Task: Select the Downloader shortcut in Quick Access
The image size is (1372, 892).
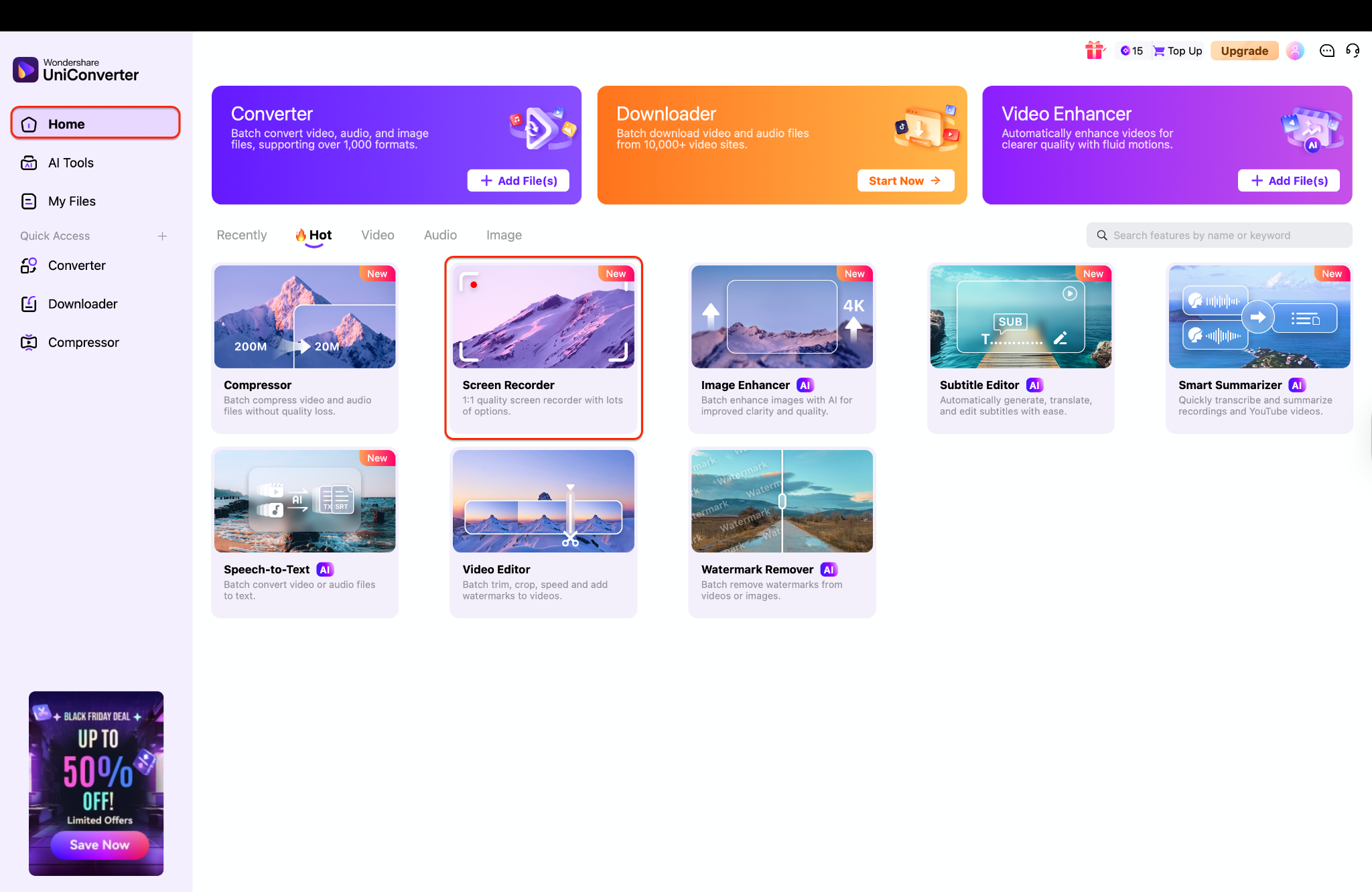Action: [x=82, y=303]
